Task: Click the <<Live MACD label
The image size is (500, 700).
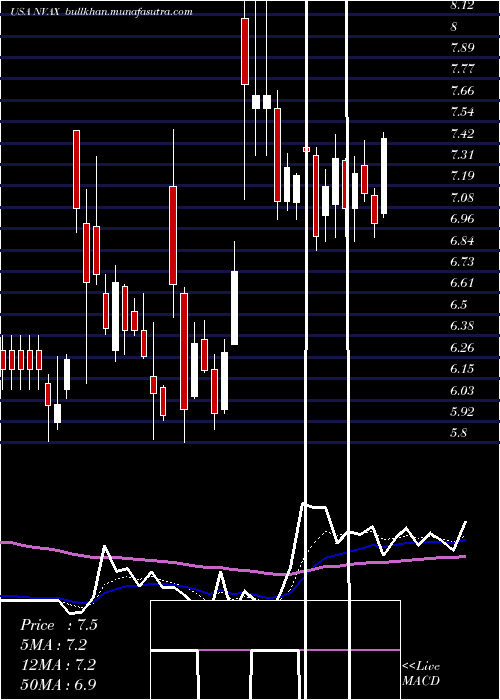Action: 421,674
